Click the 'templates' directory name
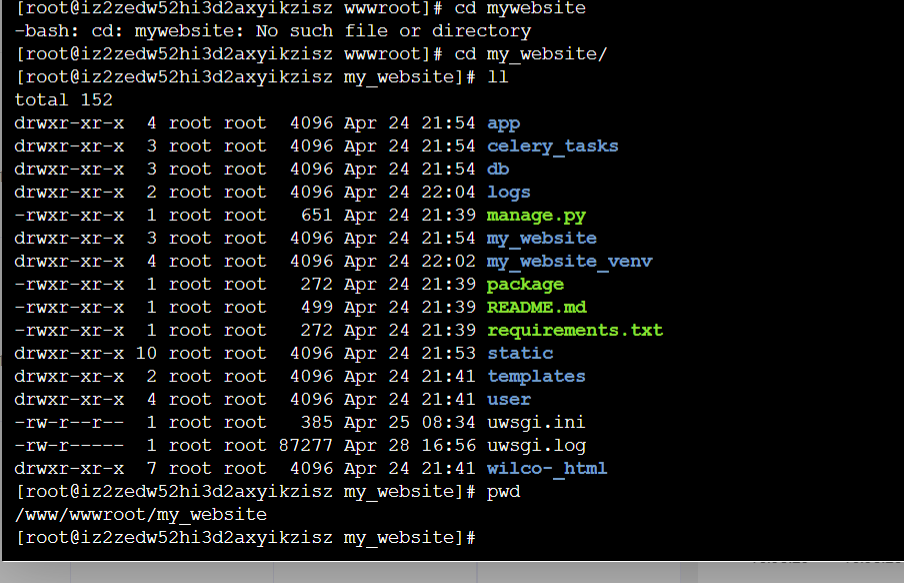This screenshot has height=583, width=904. tap(536, 377)
